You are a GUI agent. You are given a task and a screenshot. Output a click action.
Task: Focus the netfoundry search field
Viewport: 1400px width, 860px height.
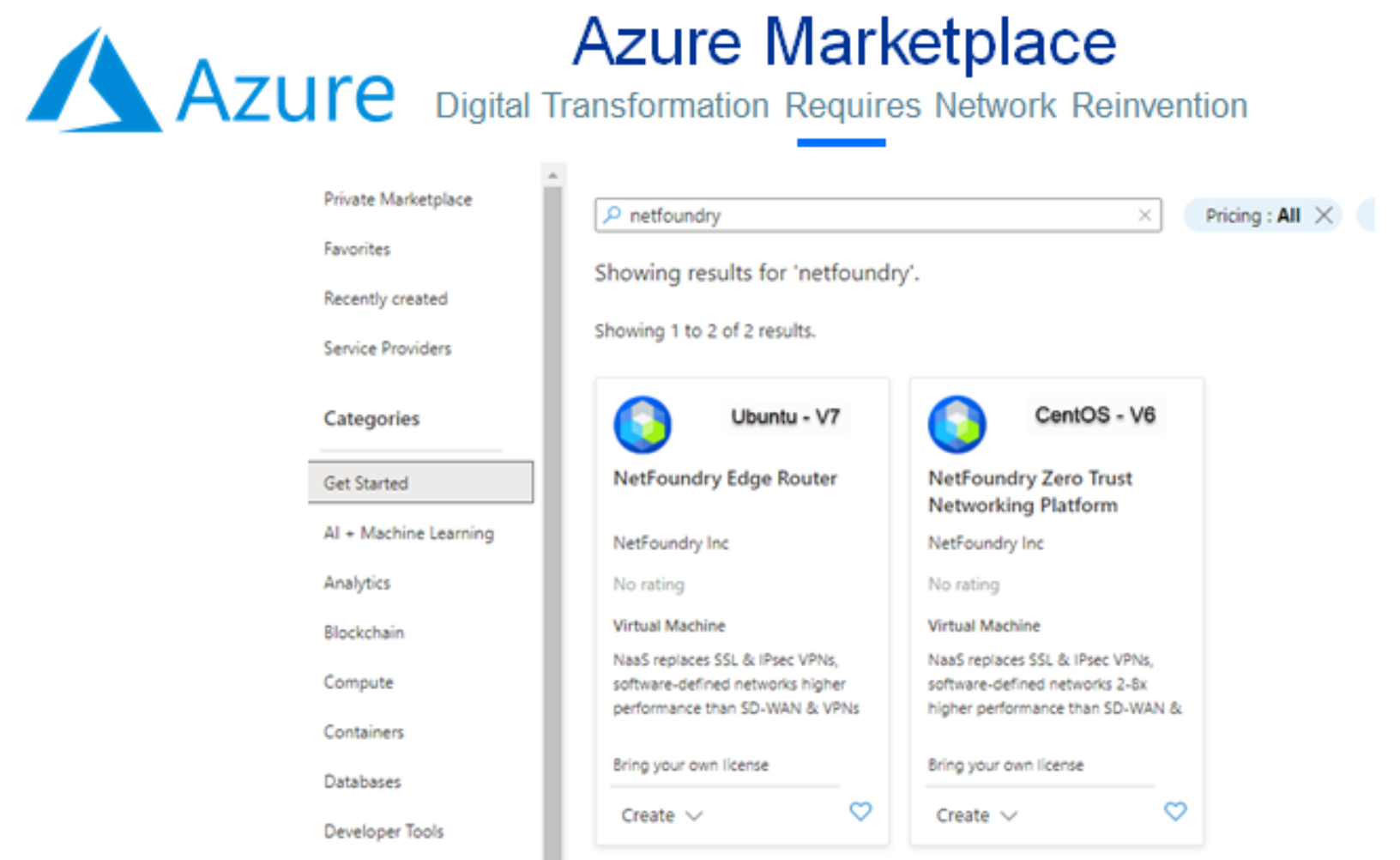(878, 215)
